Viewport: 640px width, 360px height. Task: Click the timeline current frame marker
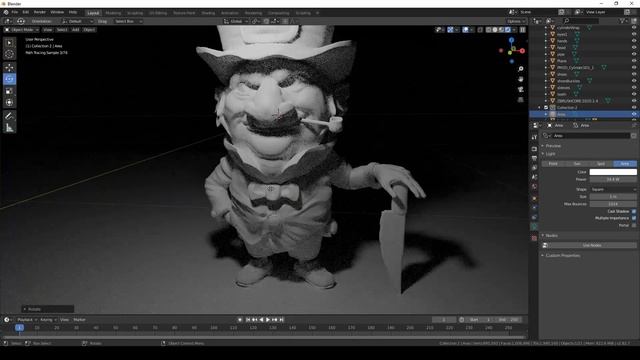pos(19,328)
